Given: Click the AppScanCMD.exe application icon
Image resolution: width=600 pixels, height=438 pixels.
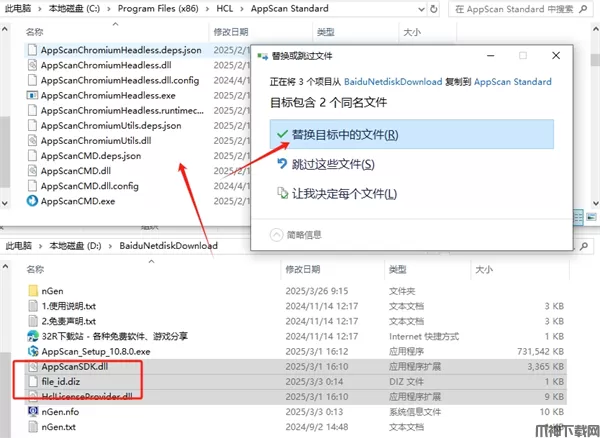Looking at the screenshot, I should click(x=32, y=201).
